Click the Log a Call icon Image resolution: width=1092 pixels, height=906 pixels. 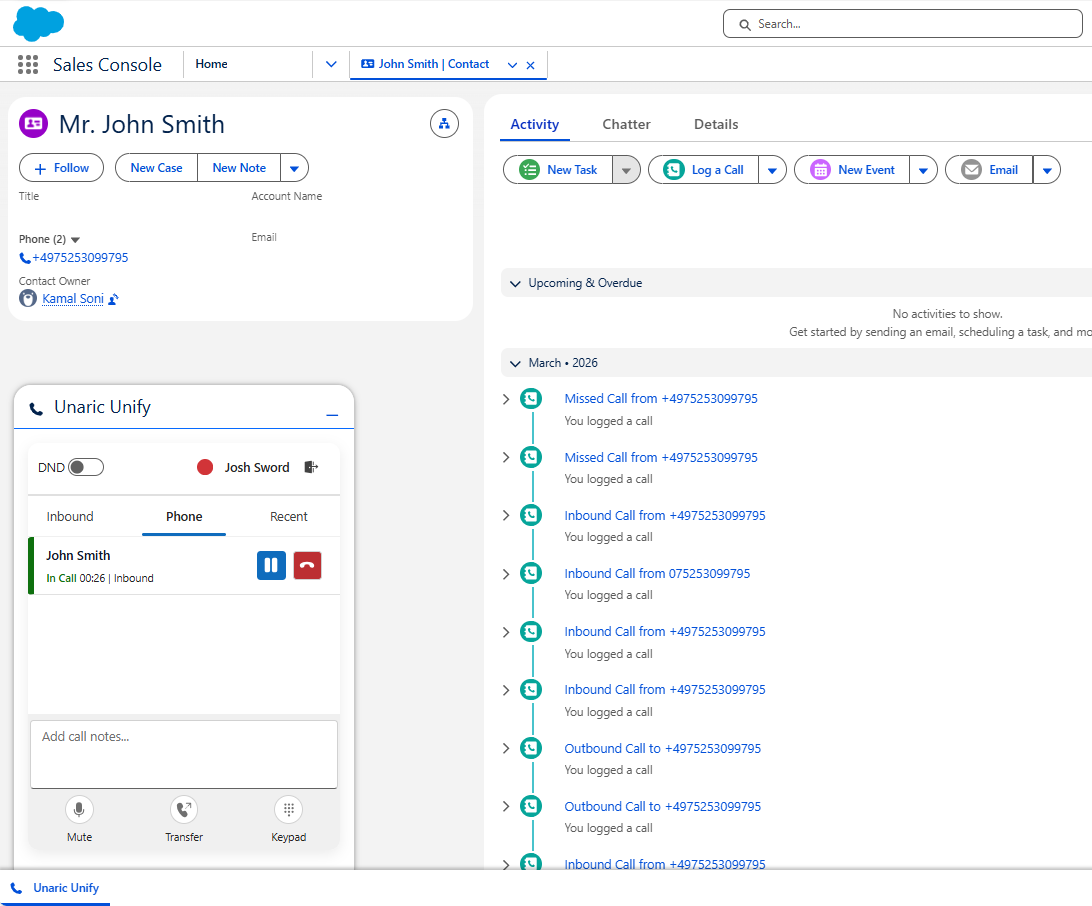click(x=673, y=169)
